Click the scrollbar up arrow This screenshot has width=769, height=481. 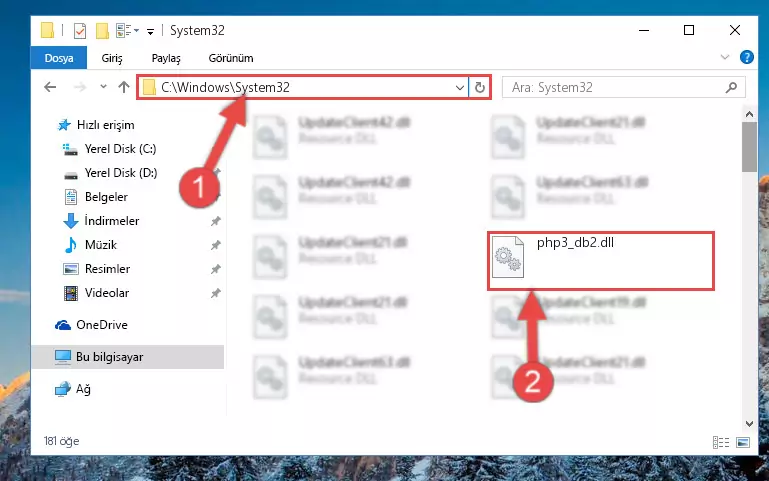pyautogui.click(x=749, y=114)
